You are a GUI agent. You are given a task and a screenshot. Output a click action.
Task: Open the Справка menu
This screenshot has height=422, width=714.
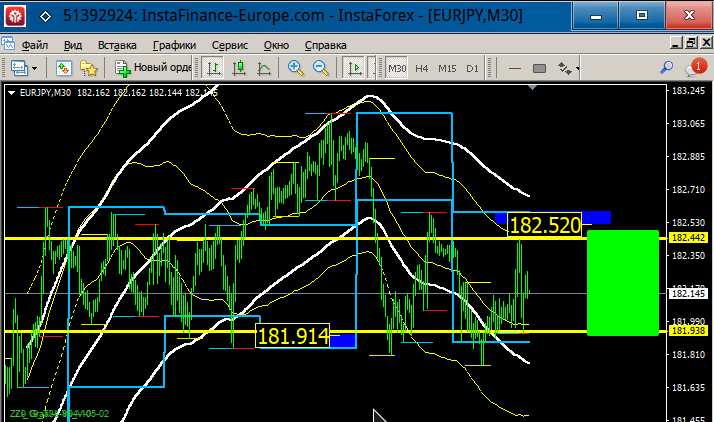click(x=325, y=45)
